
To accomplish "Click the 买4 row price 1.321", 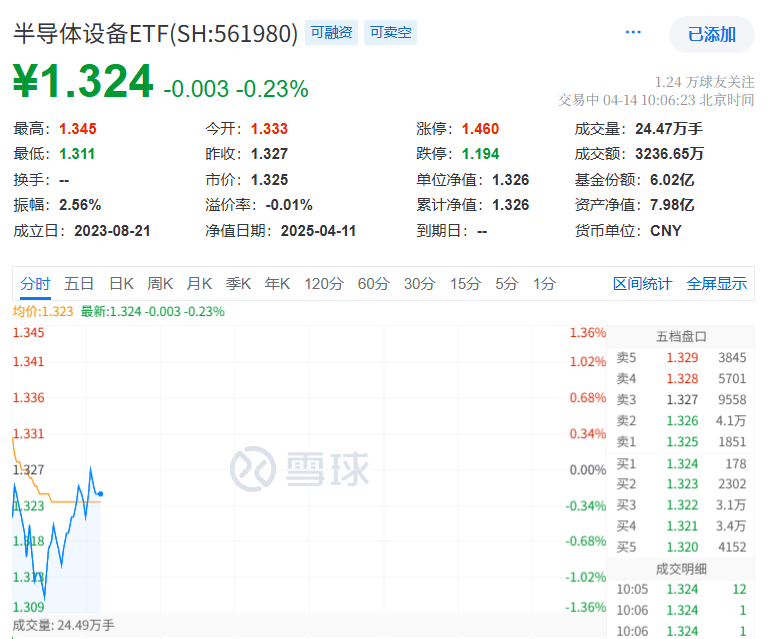I will coord(682,526).
